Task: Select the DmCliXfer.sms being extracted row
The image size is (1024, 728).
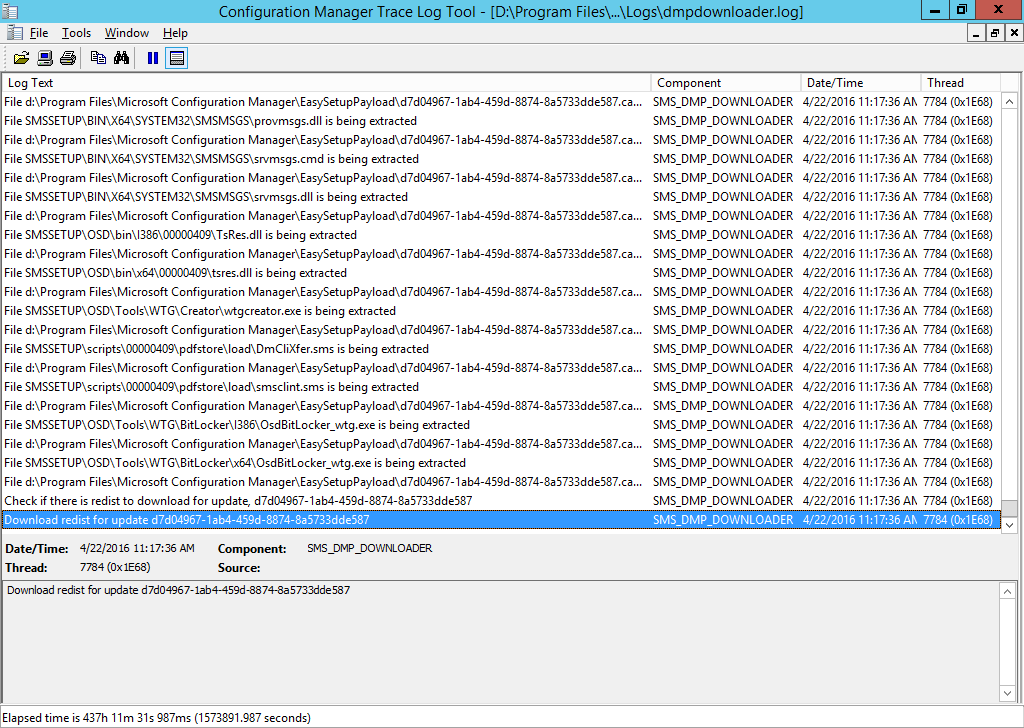Action: pos(502,349)
